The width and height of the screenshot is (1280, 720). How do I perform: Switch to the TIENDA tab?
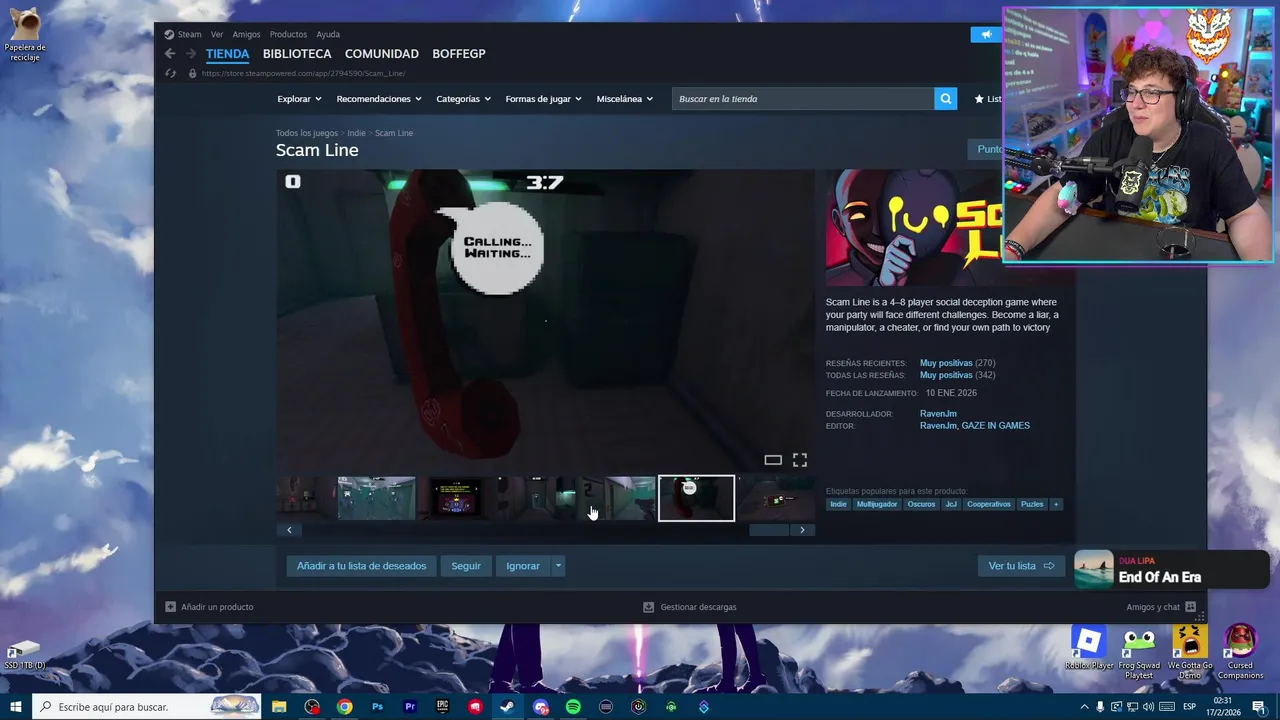(x=227, y=54)
